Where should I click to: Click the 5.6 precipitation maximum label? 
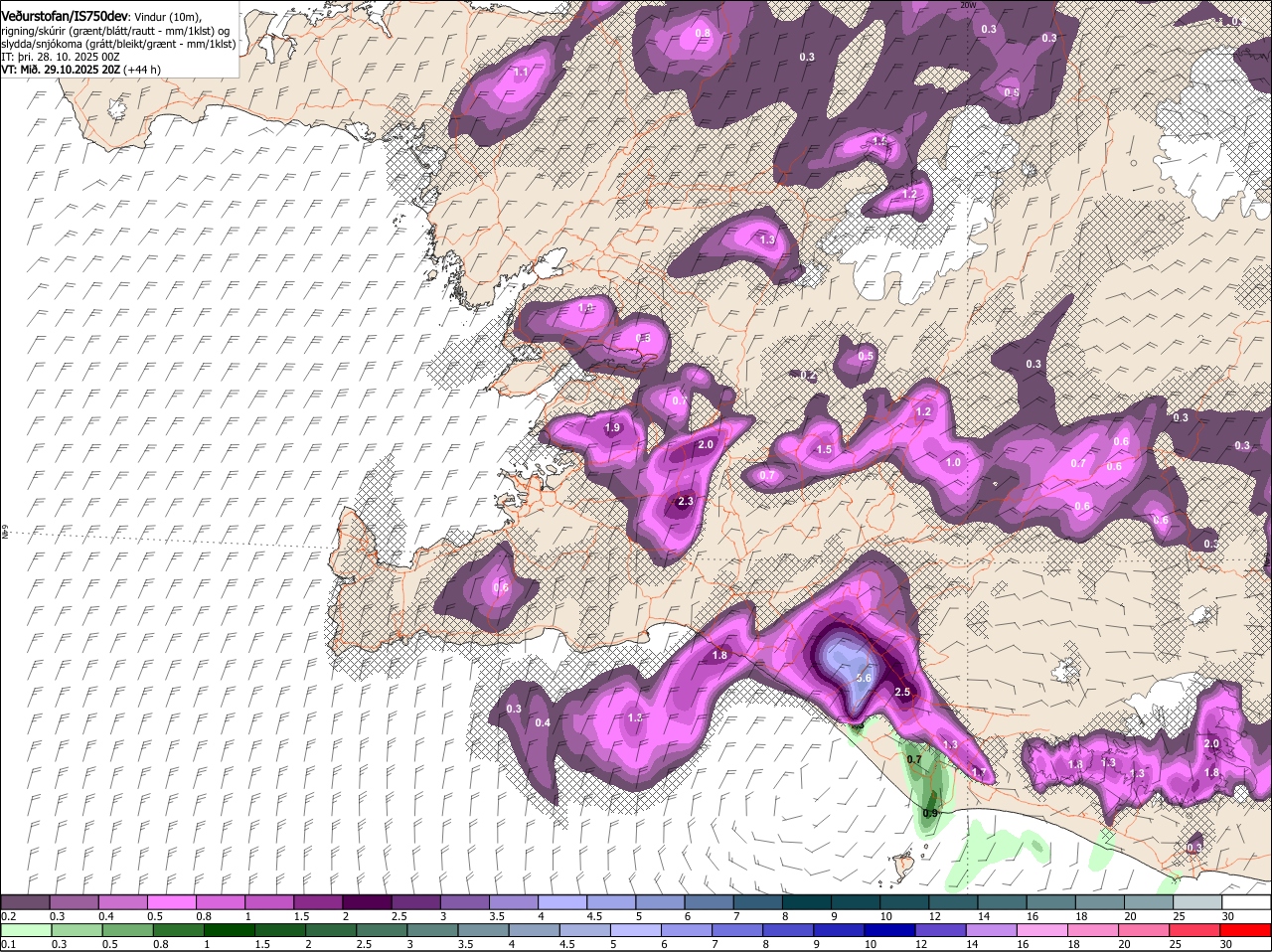coord(864,678)
